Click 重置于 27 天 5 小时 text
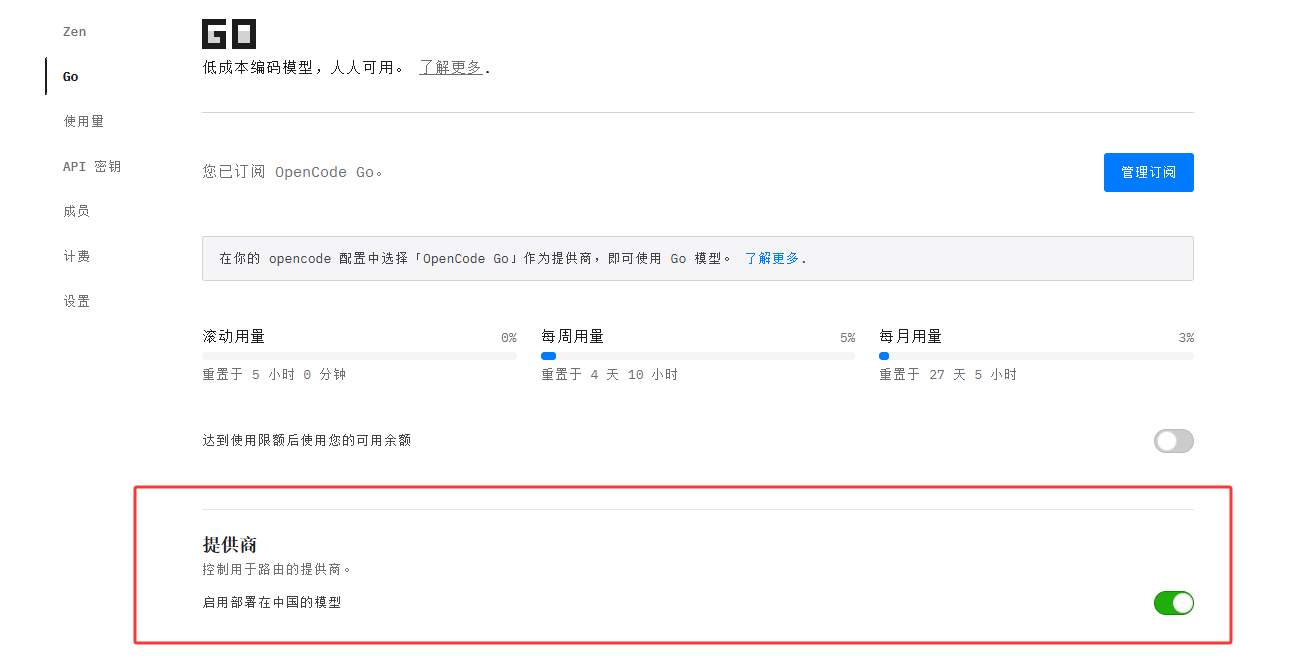The image size is (1298, 668). click(948, 375)
